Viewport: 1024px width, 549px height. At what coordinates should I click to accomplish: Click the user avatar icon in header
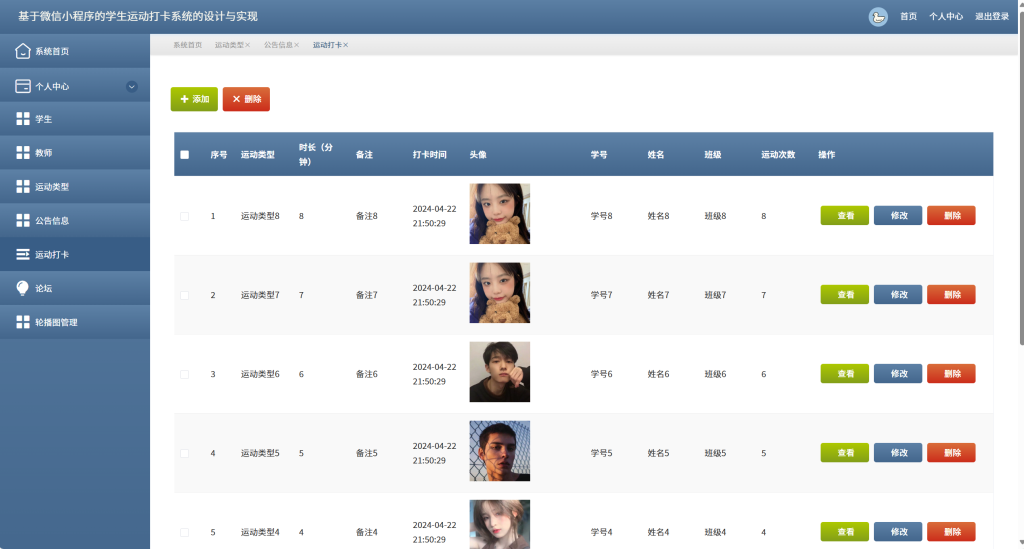878,16
